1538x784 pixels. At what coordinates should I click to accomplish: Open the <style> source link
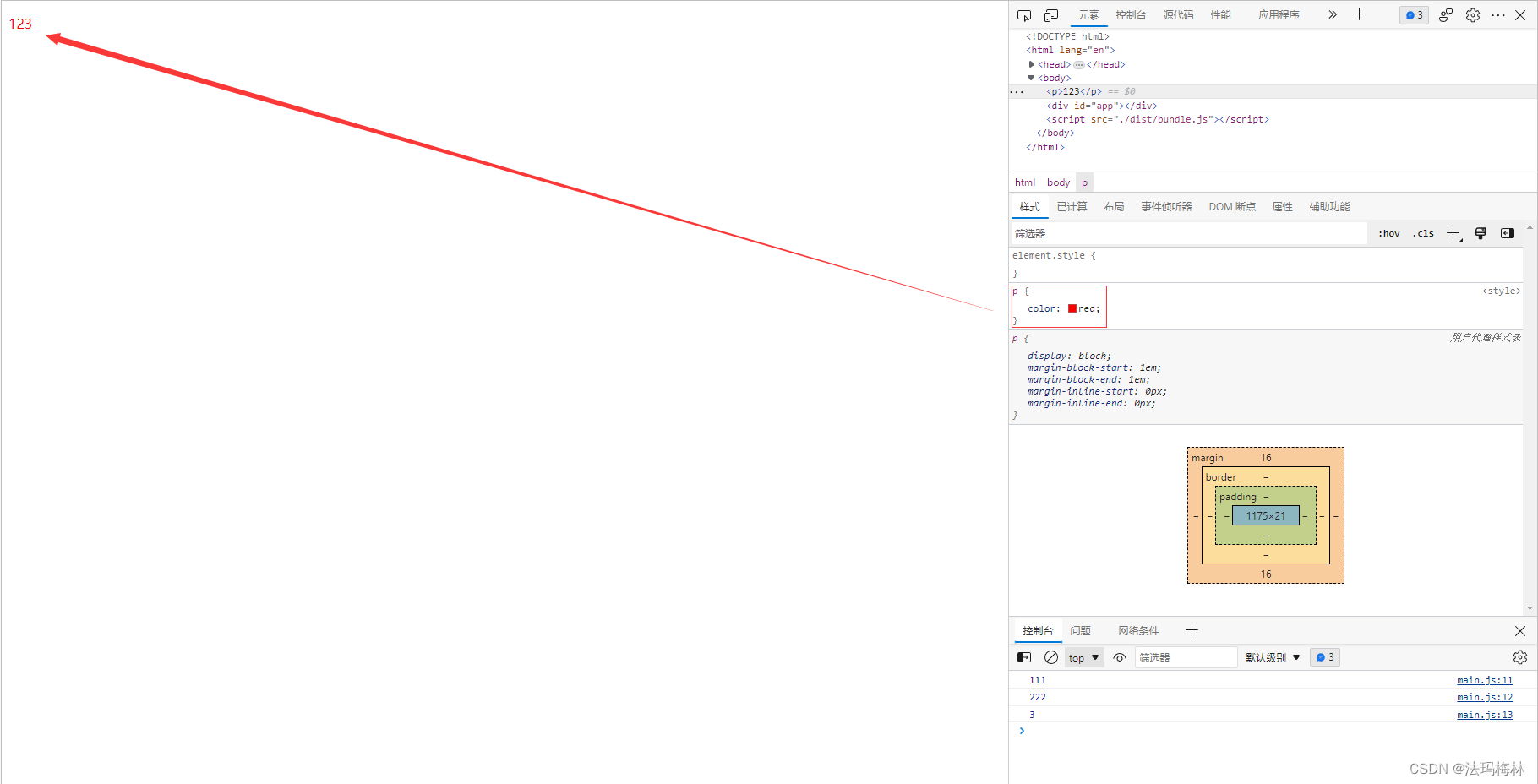click(1501, 291)
